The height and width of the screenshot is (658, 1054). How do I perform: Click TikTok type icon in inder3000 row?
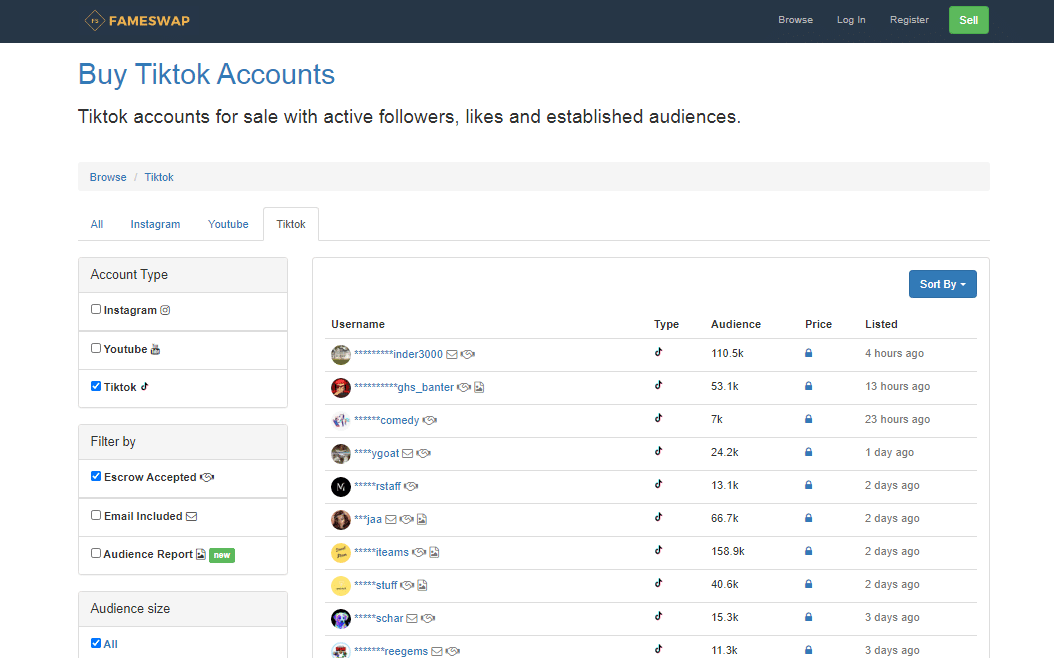tap(659, 352)
